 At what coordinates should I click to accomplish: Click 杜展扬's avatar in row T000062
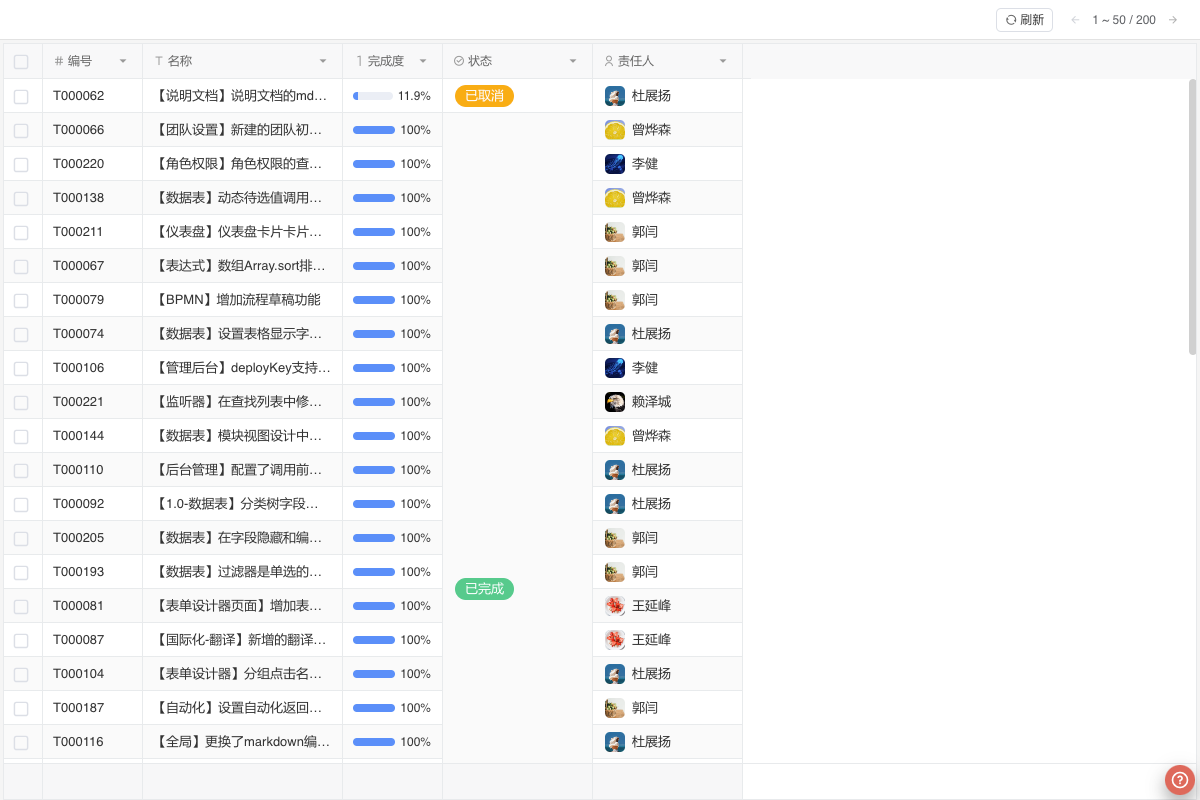click(614, 95)
